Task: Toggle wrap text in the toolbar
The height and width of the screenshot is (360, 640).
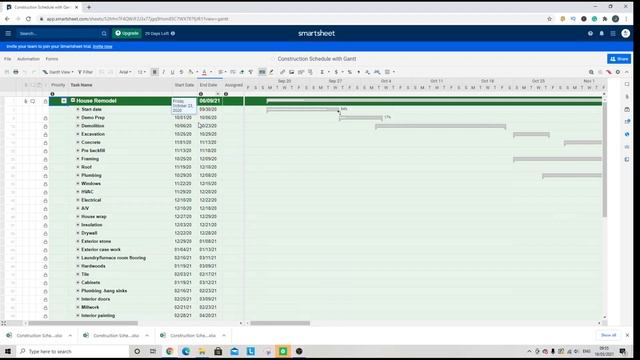Action: coord(233,72)
